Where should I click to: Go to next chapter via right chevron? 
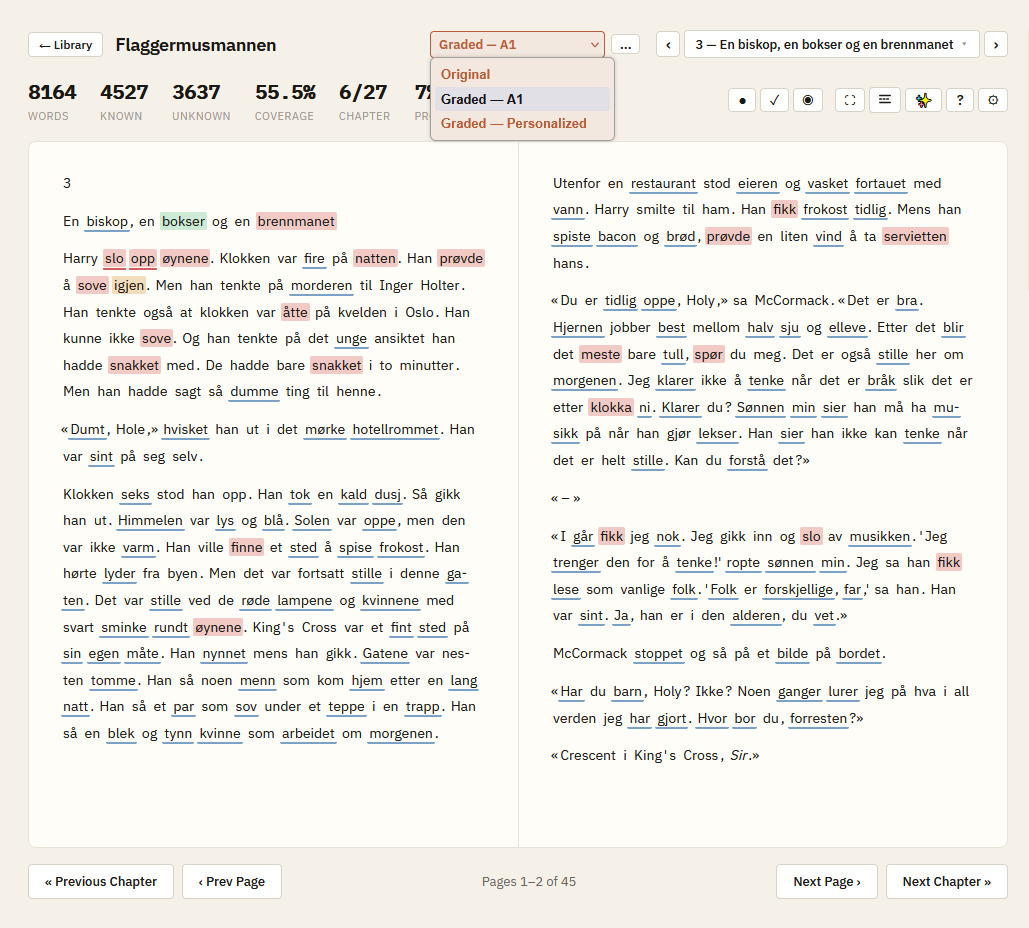pos(996,45)
